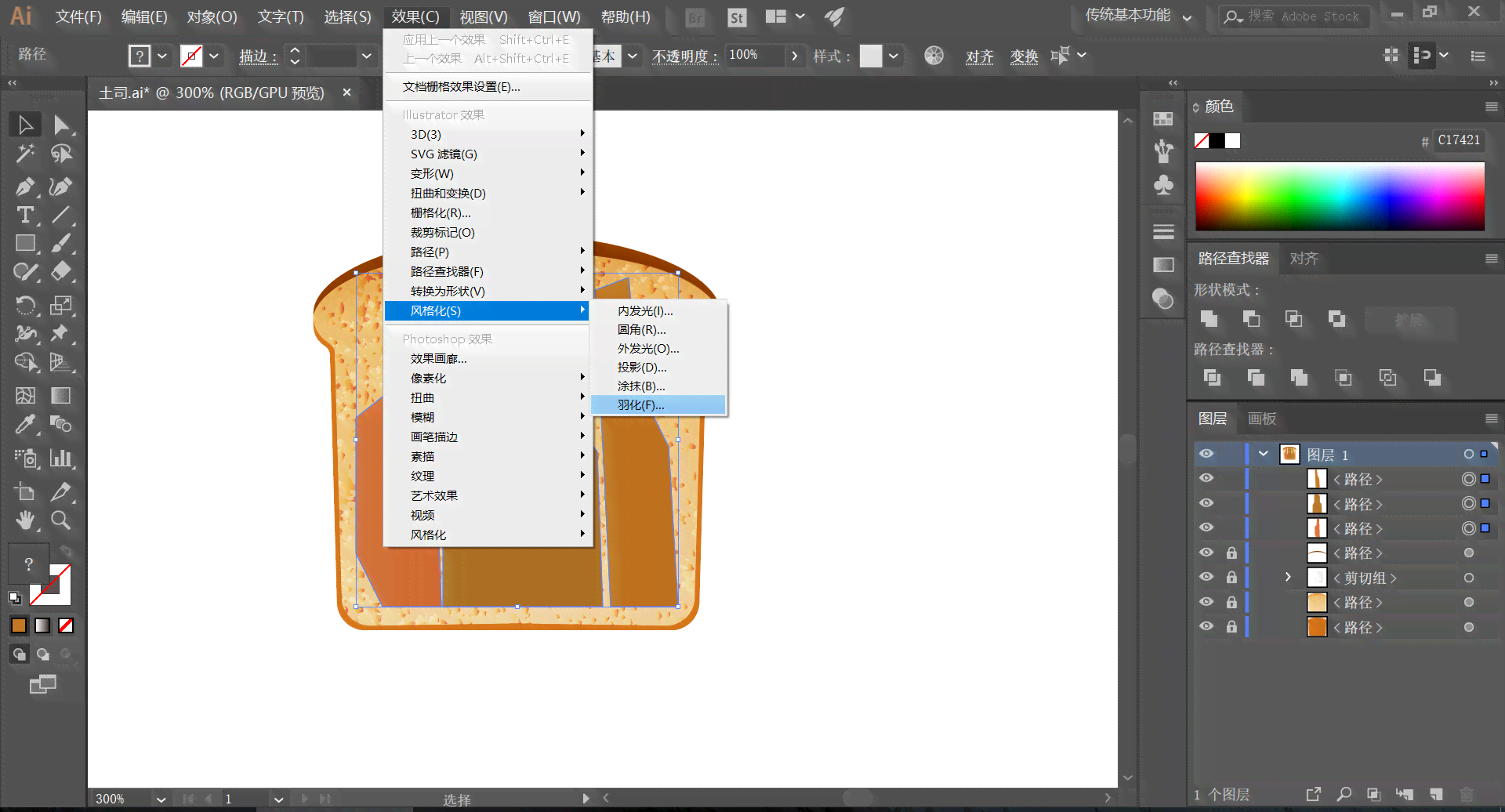The width and height of the screenshot is (1505, 812).
Task: Select the Gradient tool
Action: [x=61, y=396]
